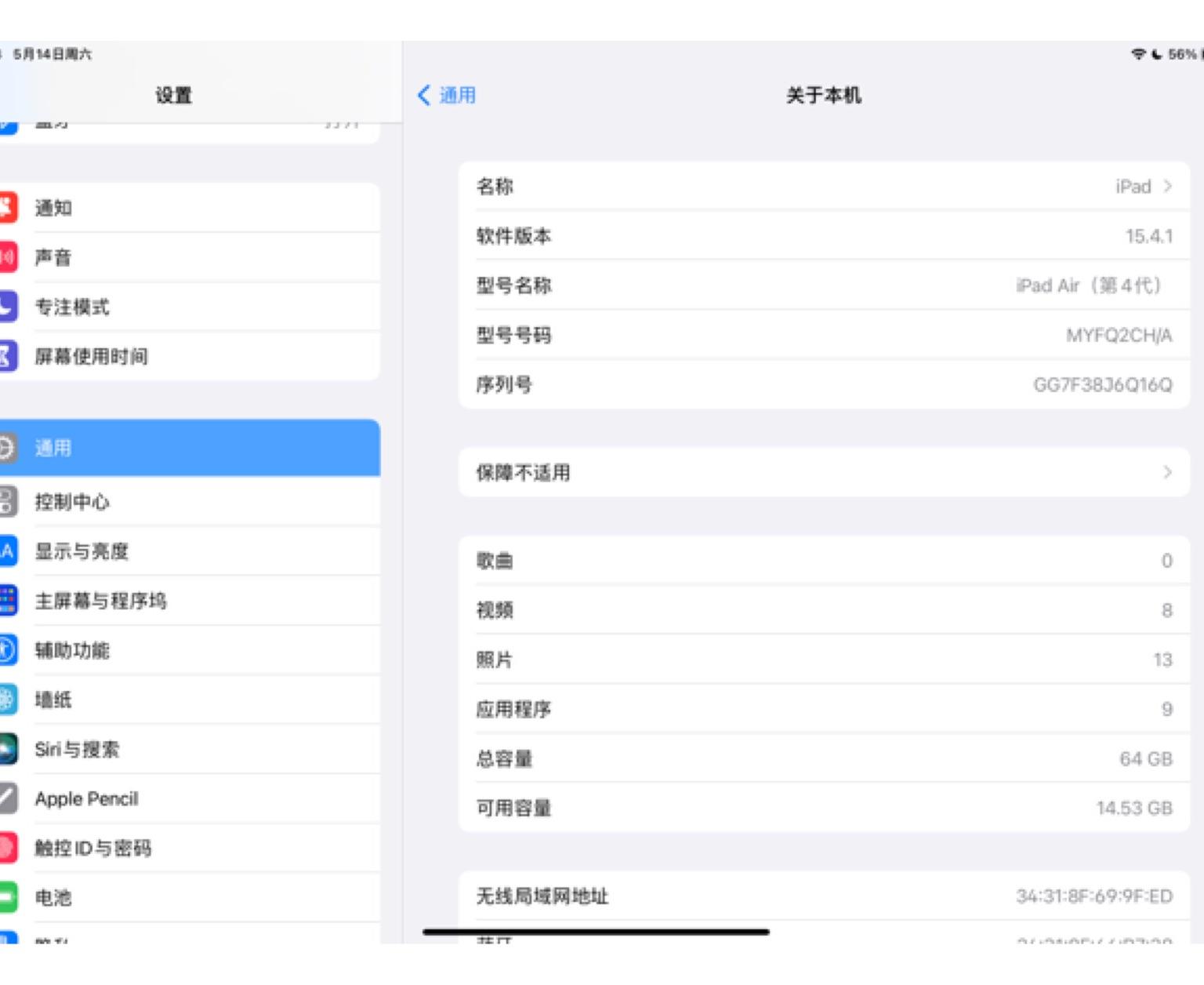Tap the 5月14日周六 date in status bar

pos(52,54)
